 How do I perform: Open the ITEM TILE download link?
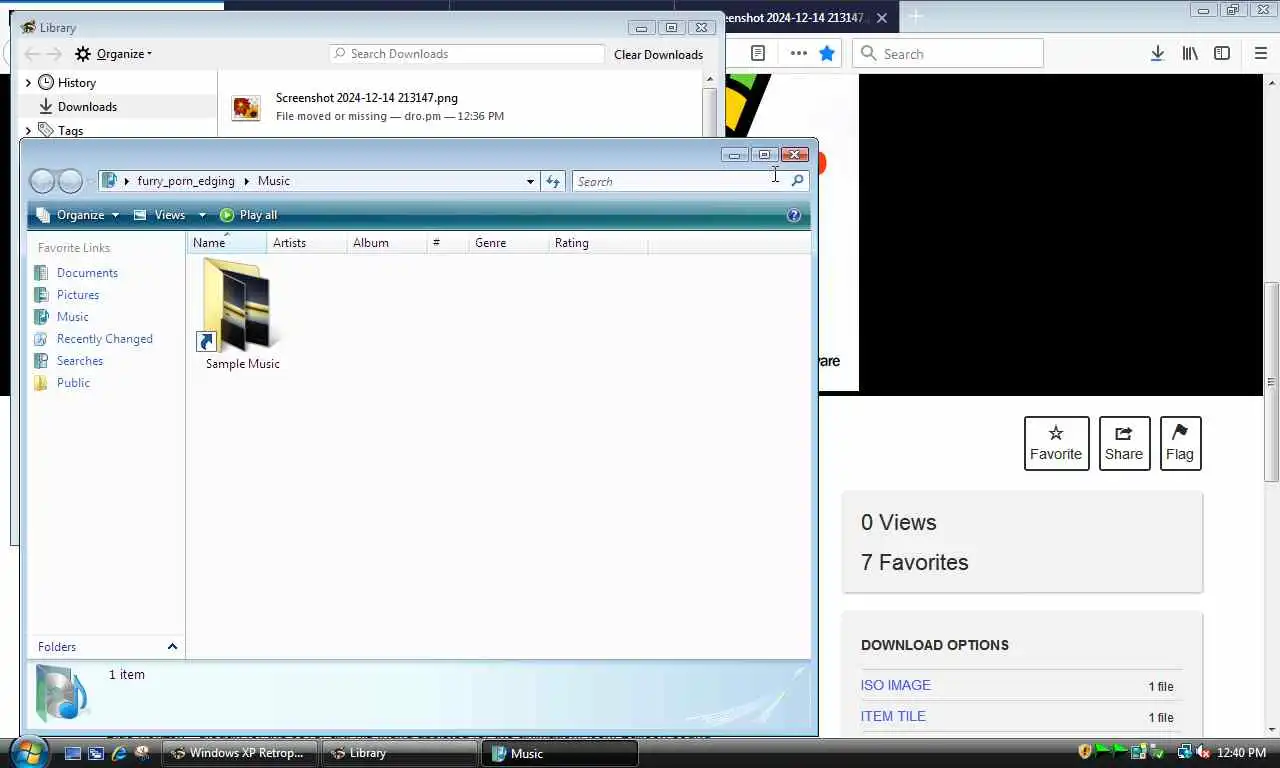tap(893, 716)
